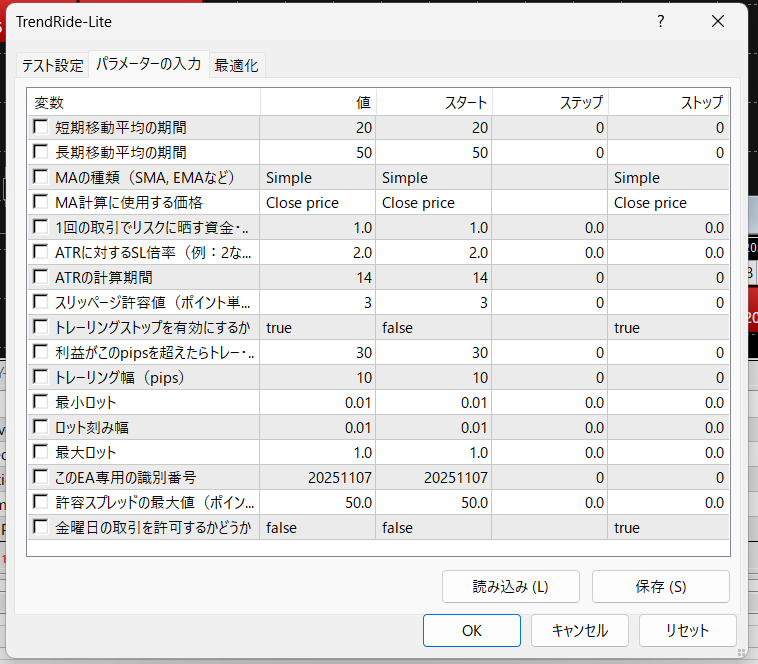Open the MAの種類 value dropdown showing Simple
Screen dimensions: 758x664
(317, 178)
